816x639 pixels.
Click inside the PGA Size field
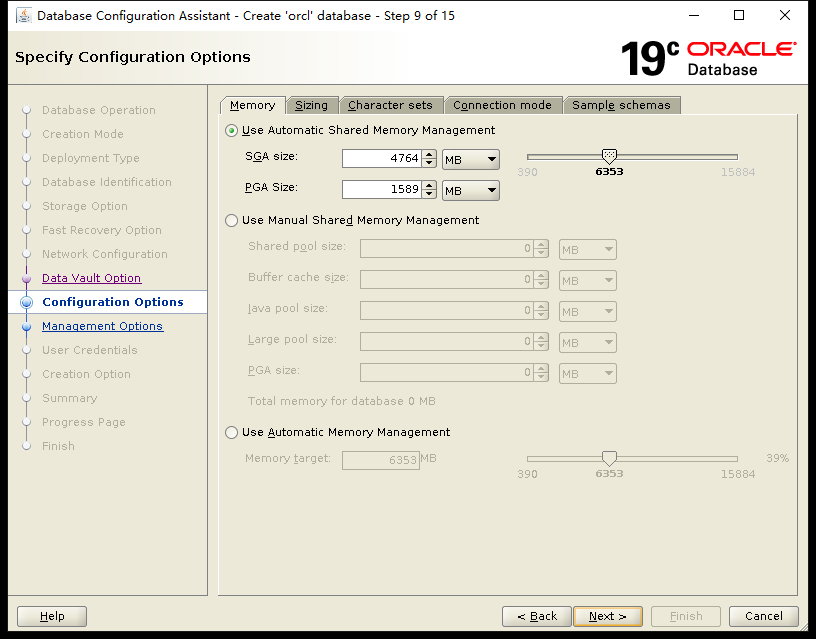coord(381,189)
